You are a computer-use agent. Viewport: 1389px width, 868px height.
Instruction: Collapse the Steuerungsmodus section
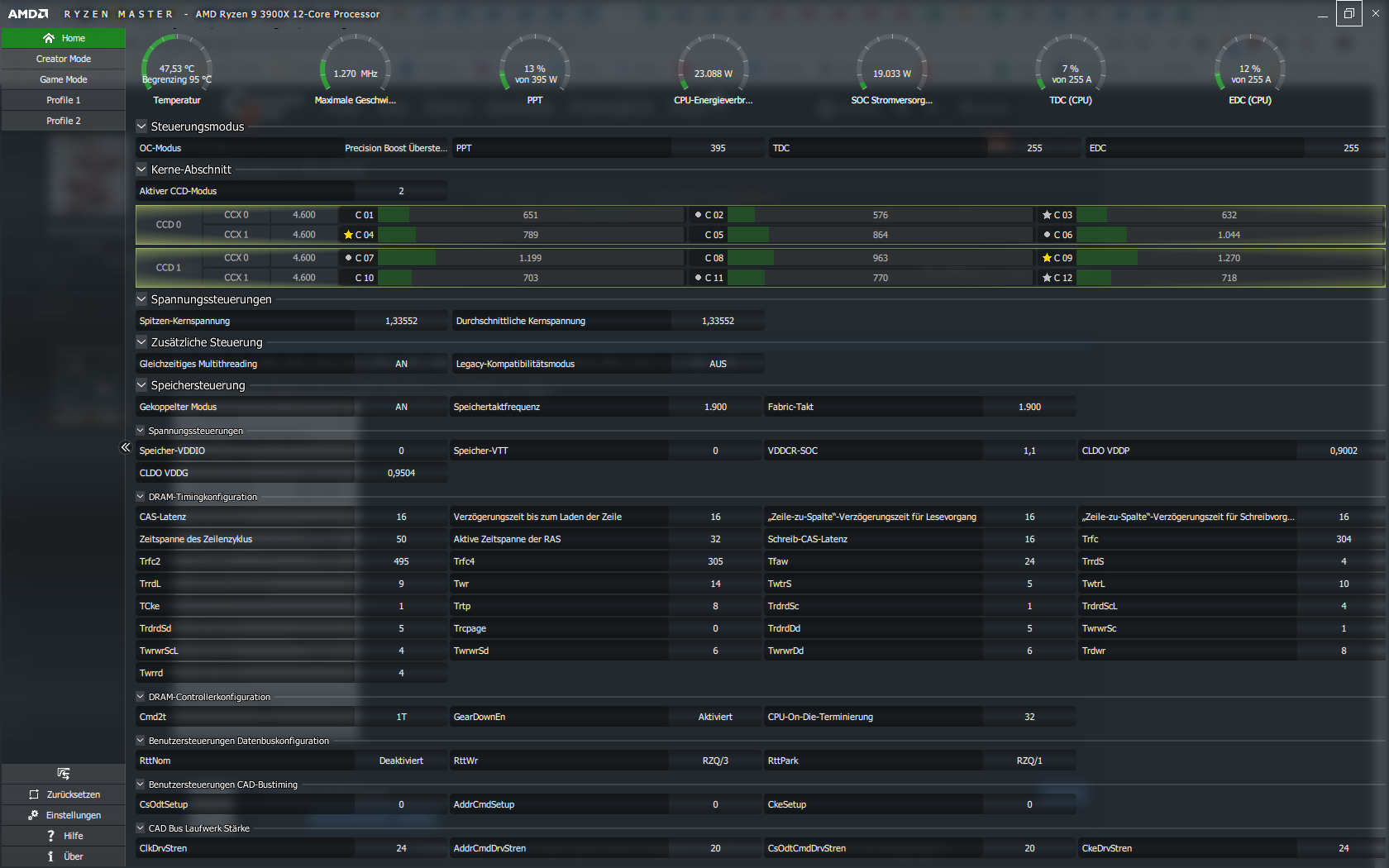(141, 126)
